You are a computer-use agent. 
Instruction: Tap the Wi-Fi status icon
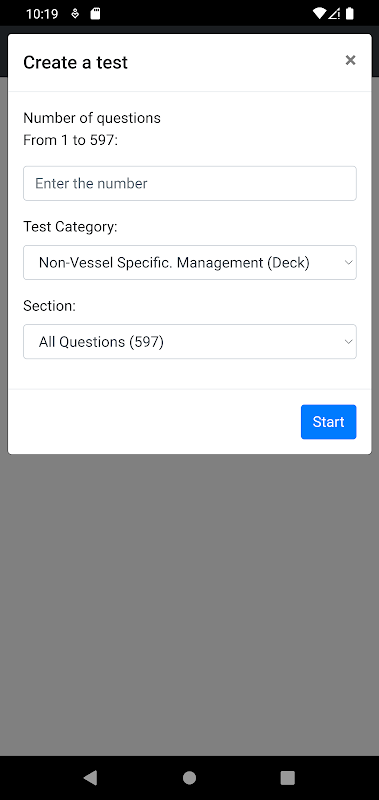pos(319,14)
